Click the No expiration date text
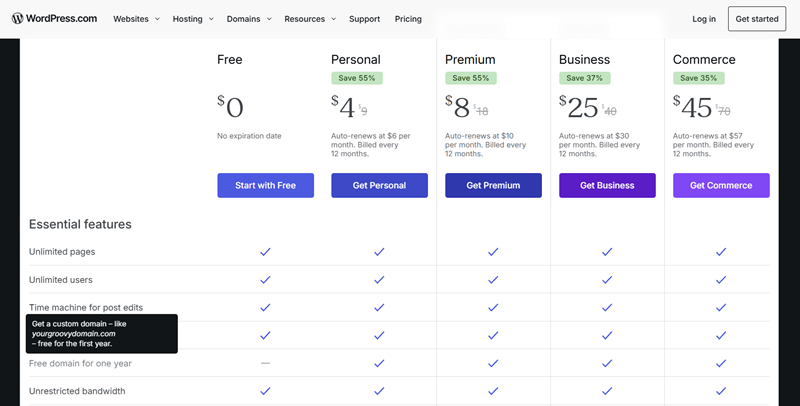Screen dimensions: 800x406 (x=249, y=136)
